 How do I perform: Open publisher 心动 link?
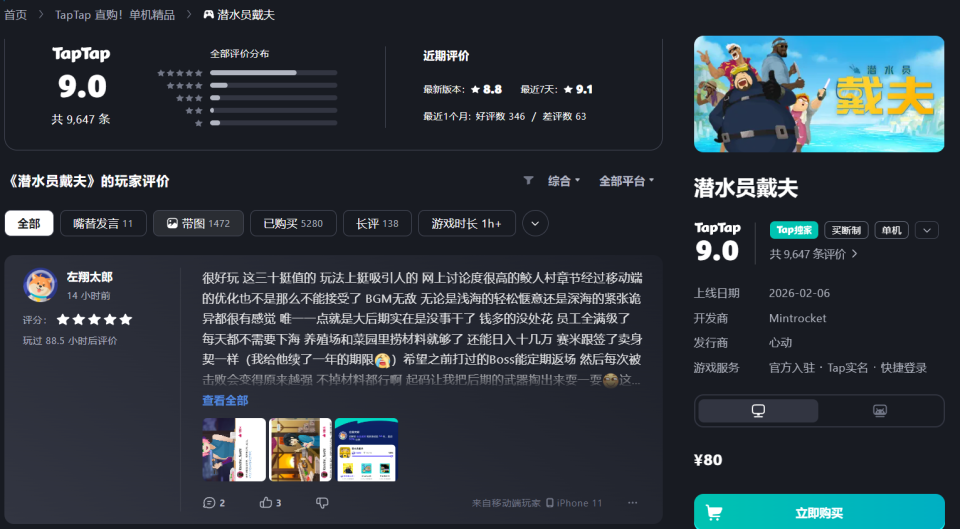click(781, 343)
